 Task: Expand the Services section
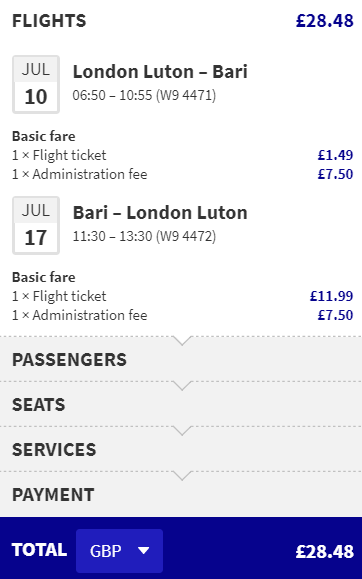[x=181, y=449]
